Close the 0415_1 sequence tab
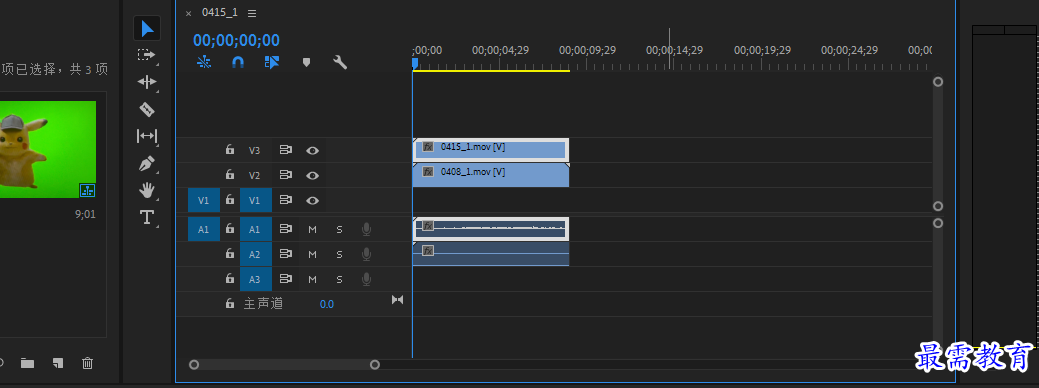 coord(189,13)
